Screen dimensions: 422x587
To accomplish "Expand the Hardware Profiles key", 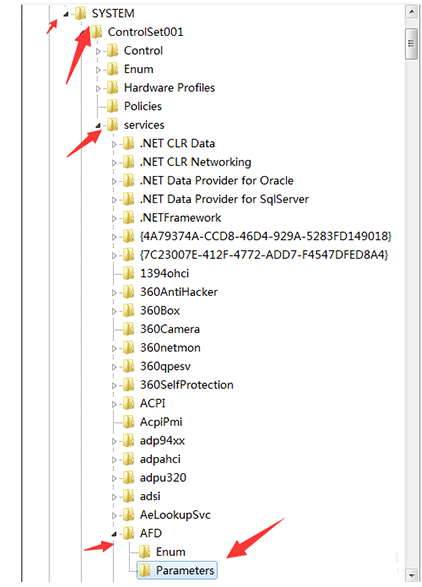I will click(98, 88).
